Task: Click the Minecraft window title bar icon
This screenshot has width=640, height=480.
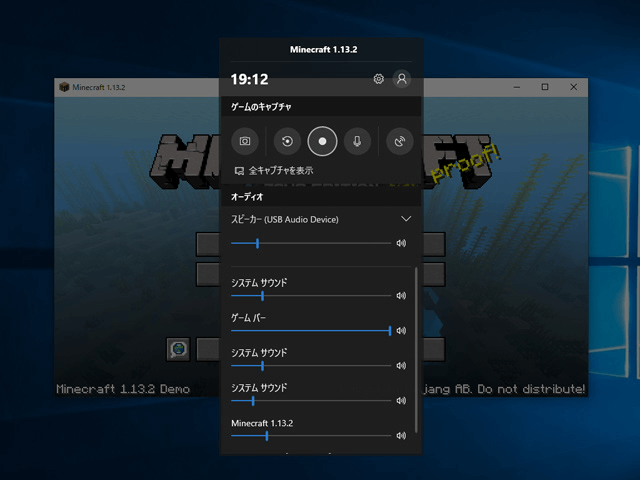Action: [x=65, y=87]
